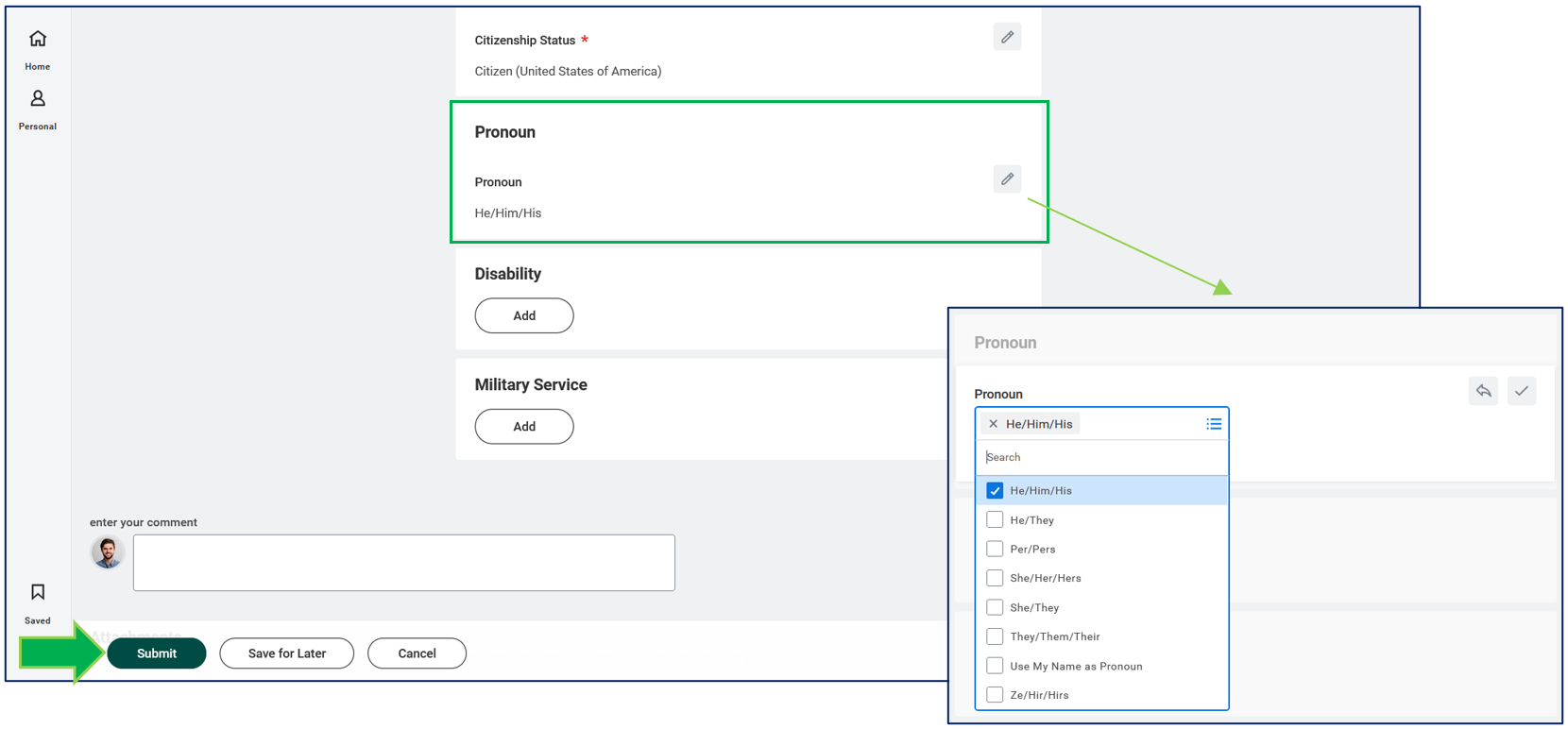1568x729 pixels.
Task: Check the Ze/Hir/Hirs option
Action: [x=995, y=695]
